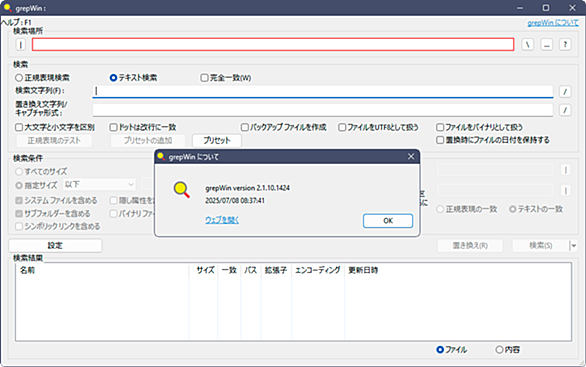Image resolution: width=586 pixels, height=367 pixels.
Task: Click the slash button beside 置き換え文字列 field
Action: (565, 110)
